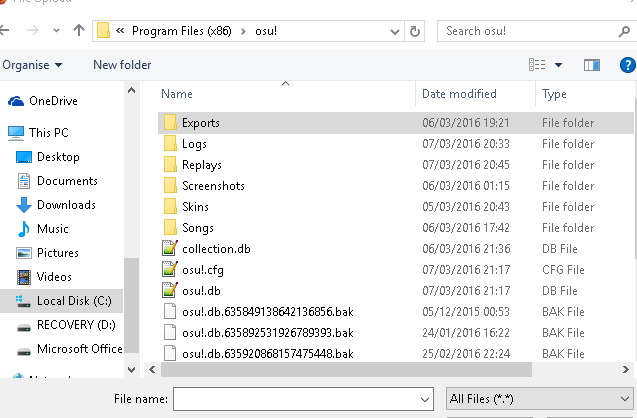Open All Files (*.*) type dropdown
The height and width of the screenshot is (418, 637).
pos(540,399)
